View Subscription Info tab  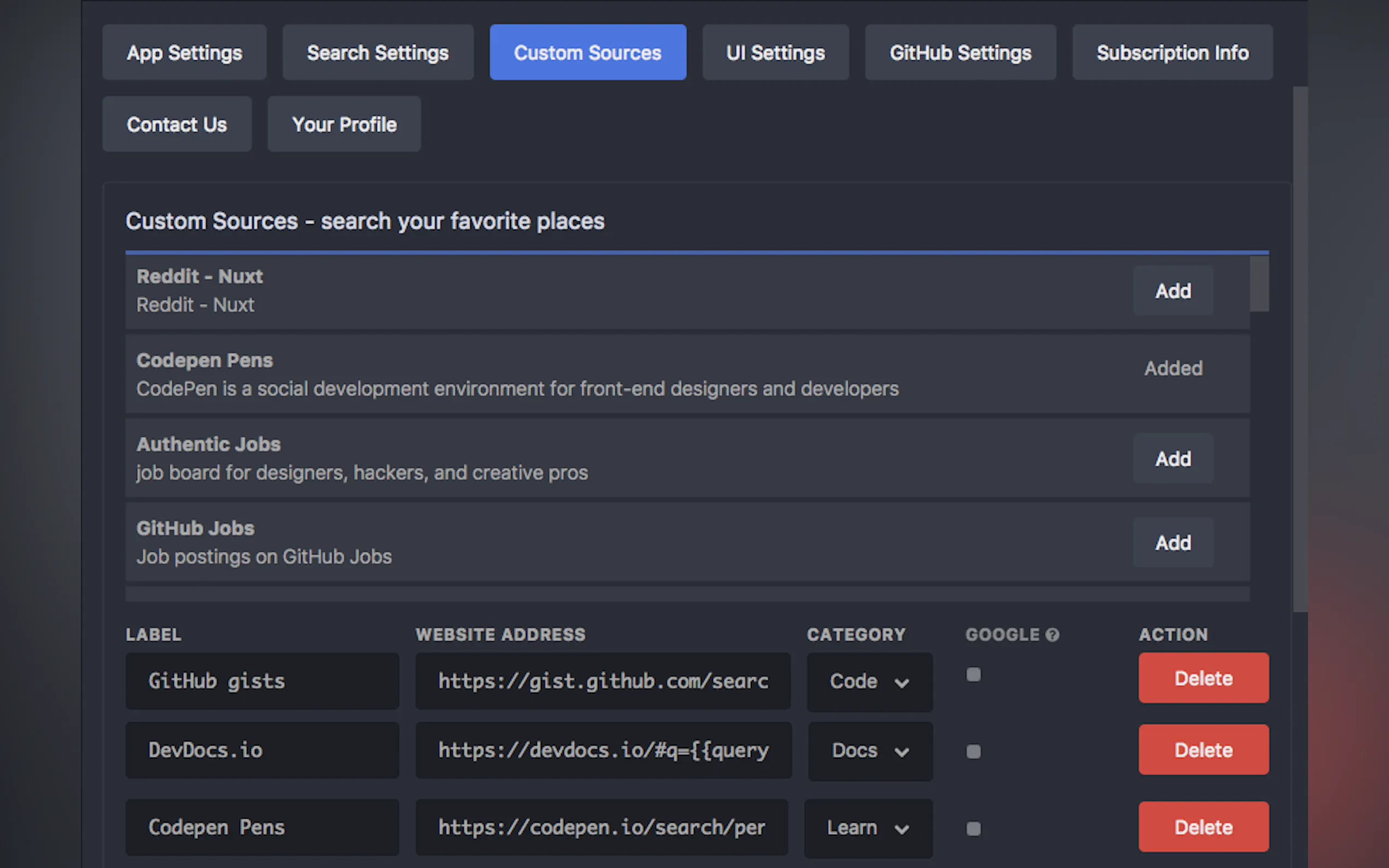pyautogui.click(x=1172, y=53)
